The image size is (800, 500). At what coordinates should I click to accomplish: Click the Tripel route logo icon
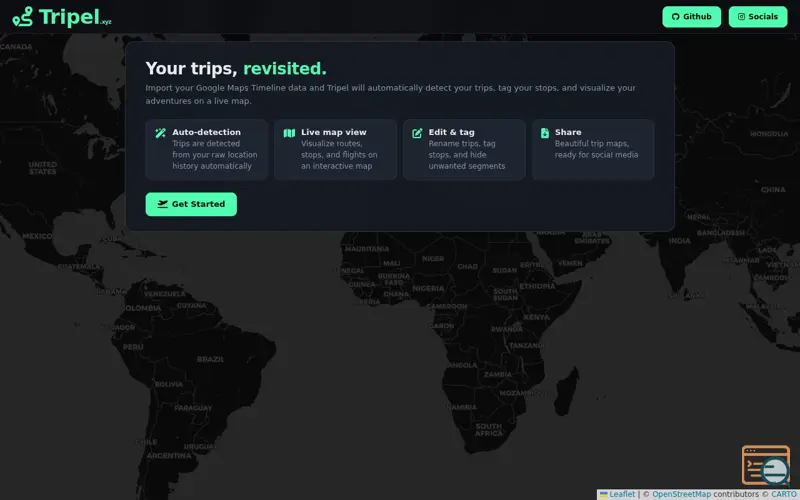(22, 17)
